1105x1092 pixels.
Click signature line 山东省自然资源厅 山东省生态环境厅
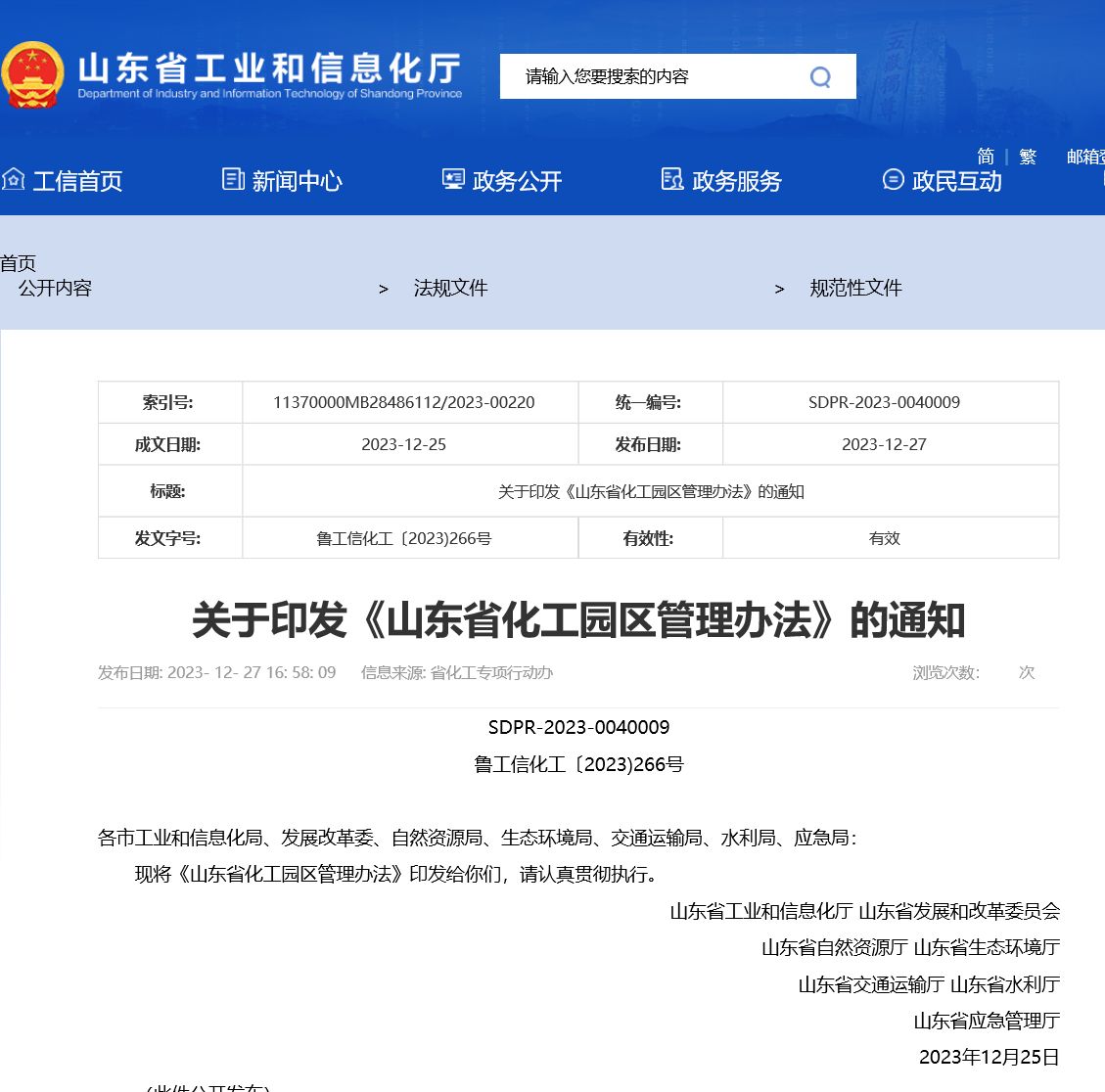910,947
